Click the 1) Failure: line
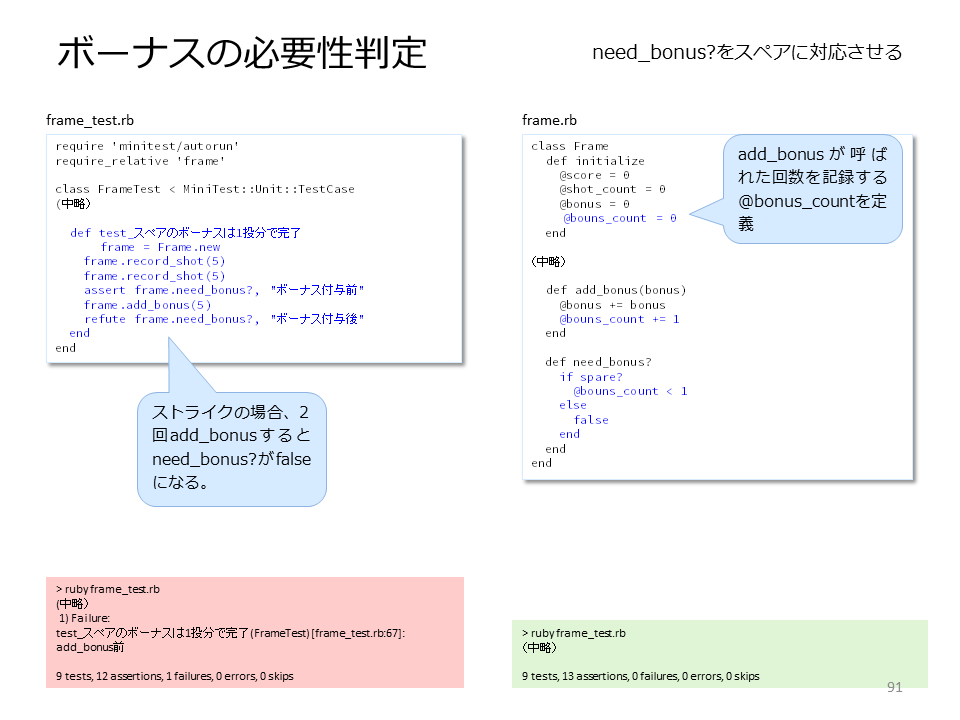This screenshot has width=960, height=720. [x=84, y=618]
